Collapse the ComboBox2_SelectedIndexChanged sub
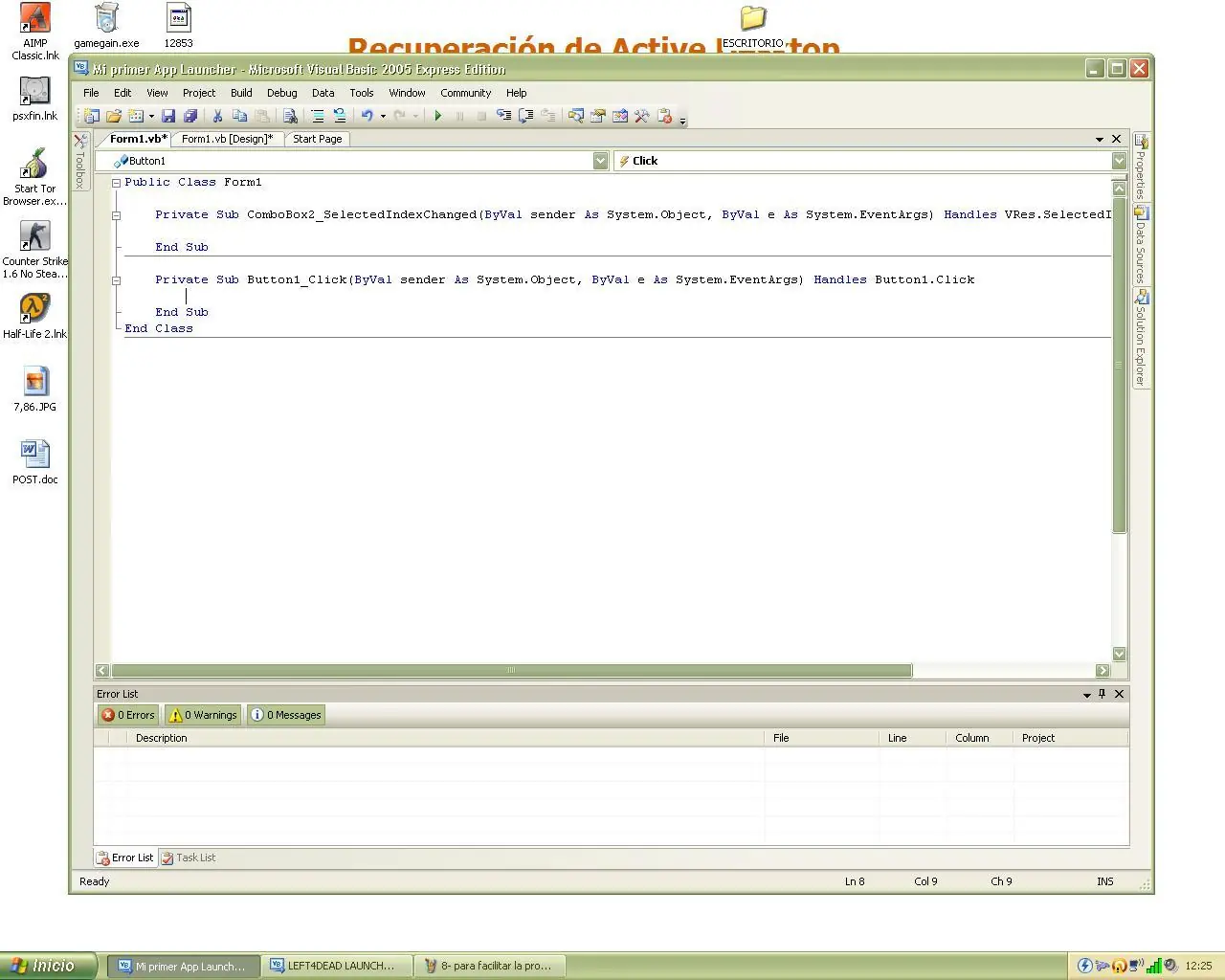This screenshot has height=980, width=1225. pos(116,215)
